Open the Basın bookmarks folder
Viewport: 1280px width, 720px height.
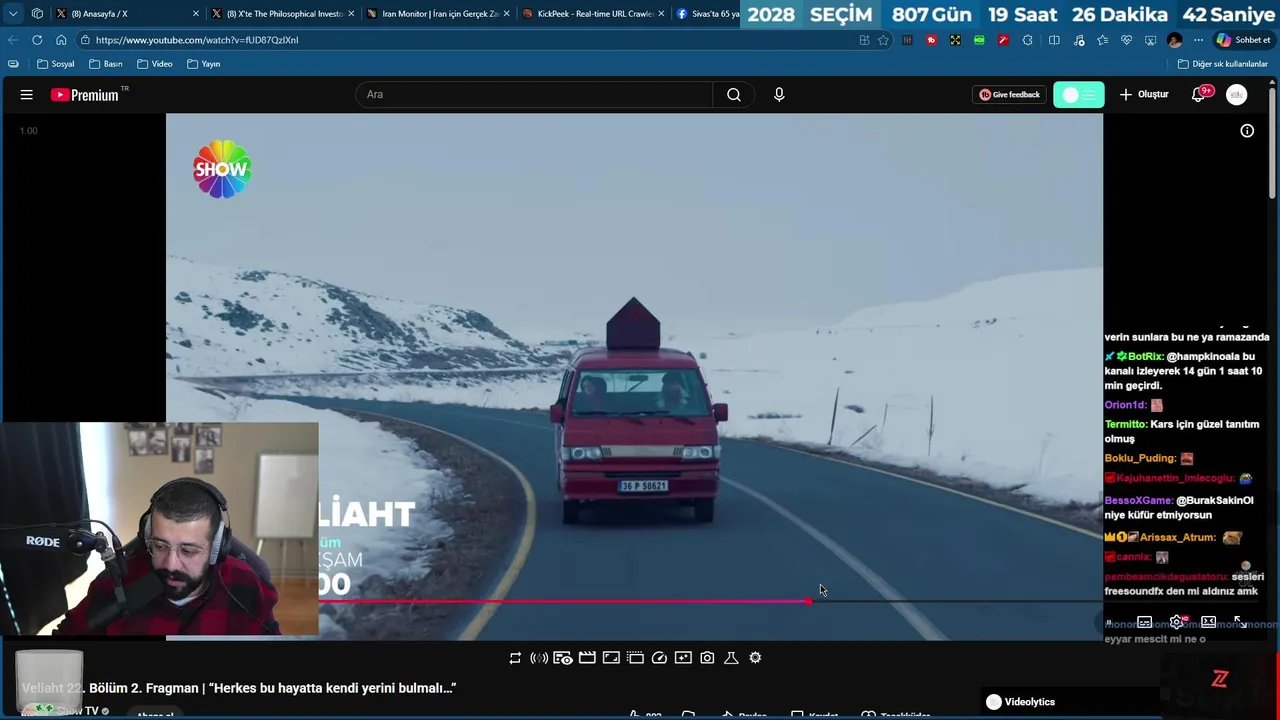coord(105,64)
